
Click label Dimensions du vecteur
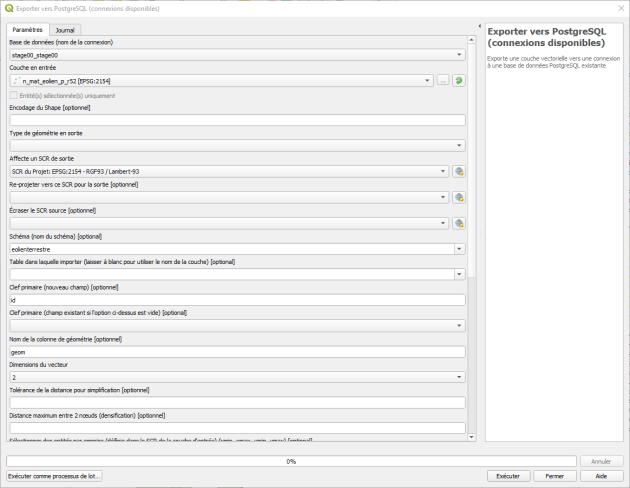tap(39, 365)
